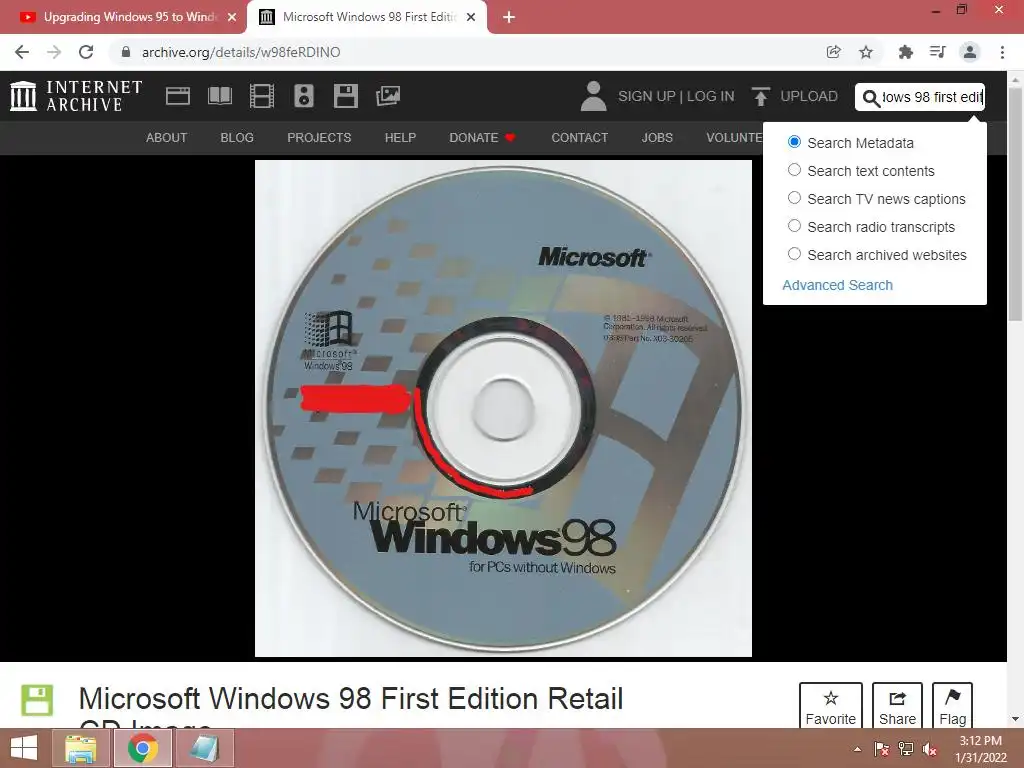Select the Microsoft Windows 98 First Edition tab

(x=366, y=17)
